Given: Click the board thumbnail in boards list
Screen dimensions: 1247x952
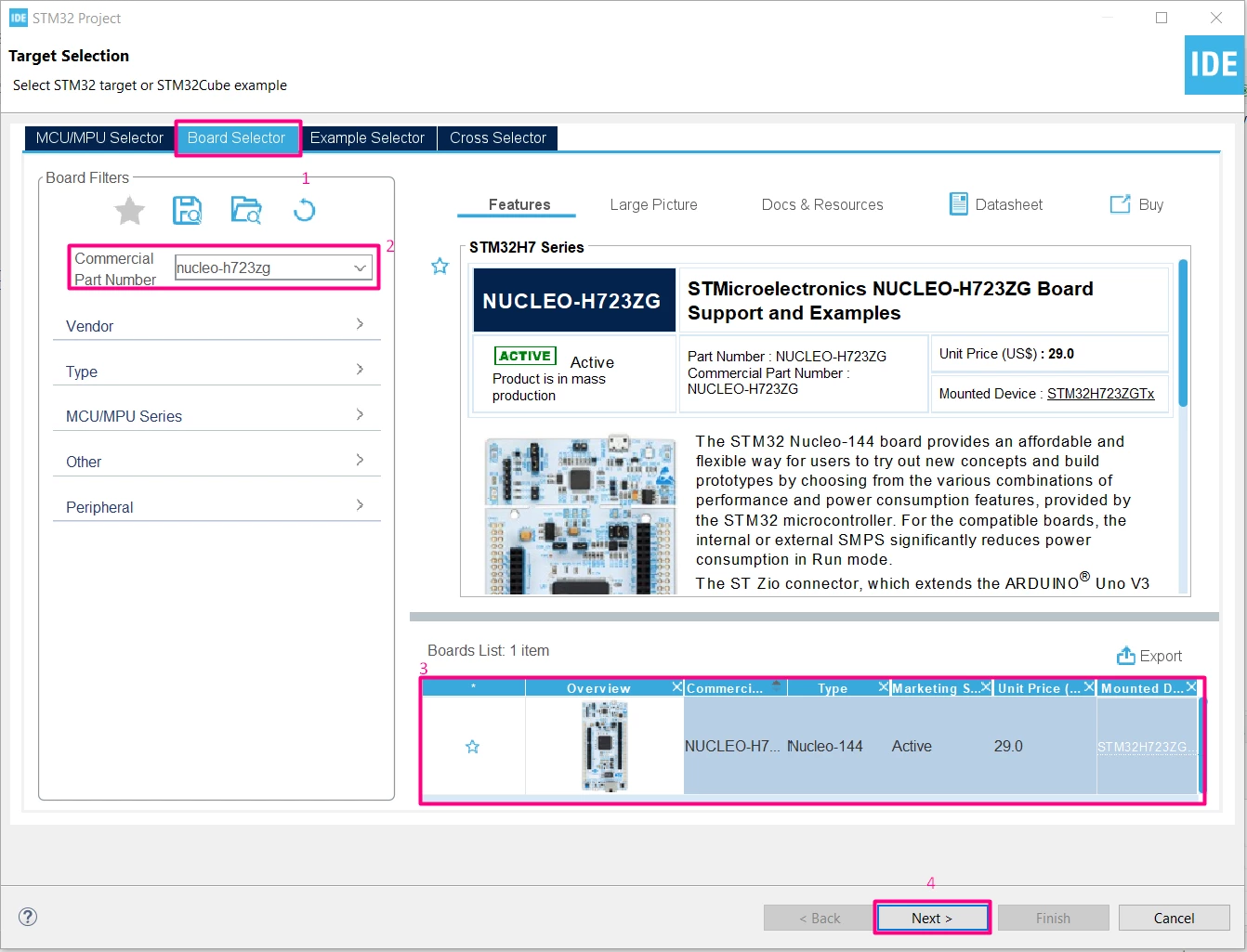Looking at the screenshot, I should tap(605, 746).
